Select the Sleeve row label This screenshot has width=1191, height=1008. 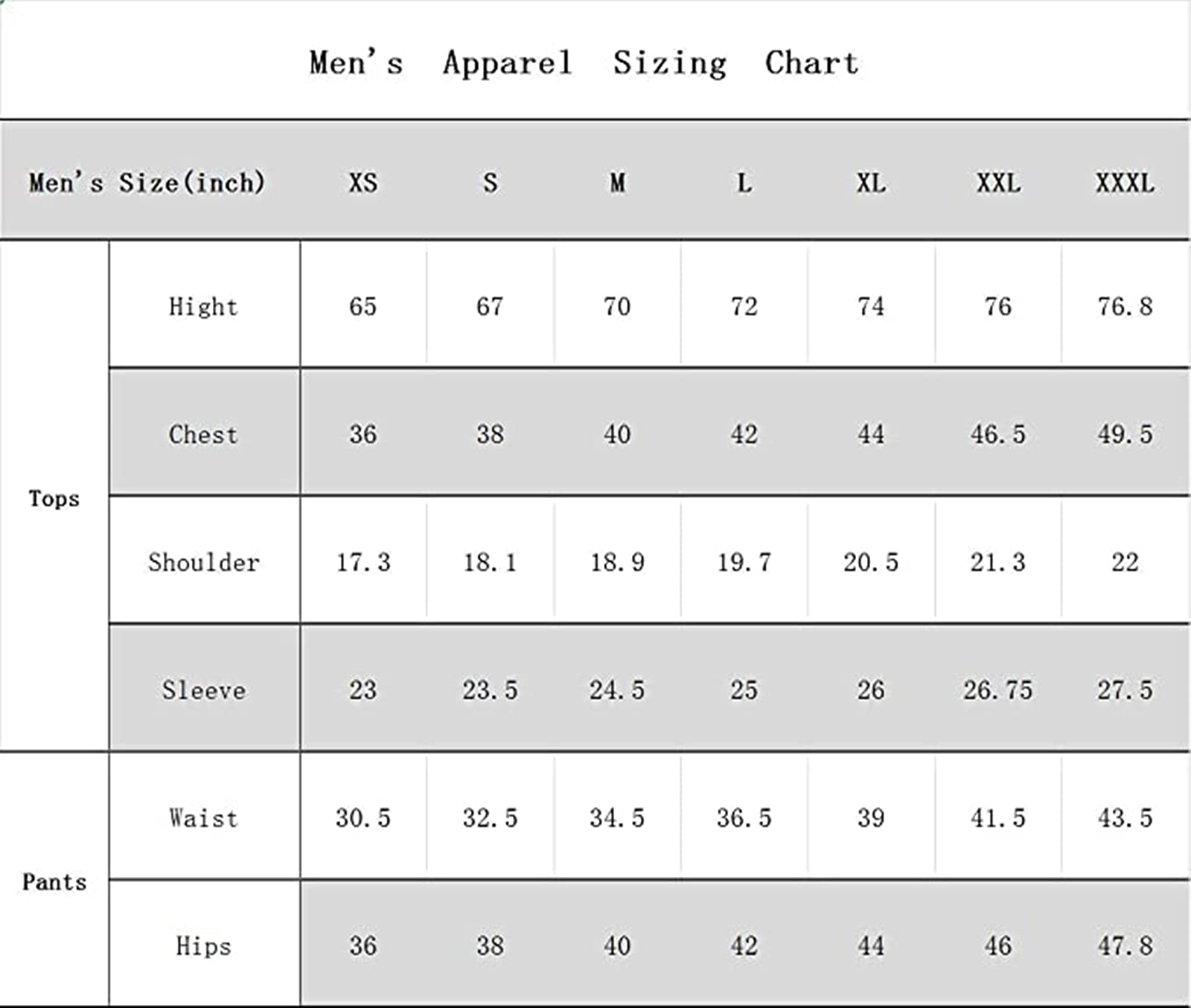(x=204, y=690)
